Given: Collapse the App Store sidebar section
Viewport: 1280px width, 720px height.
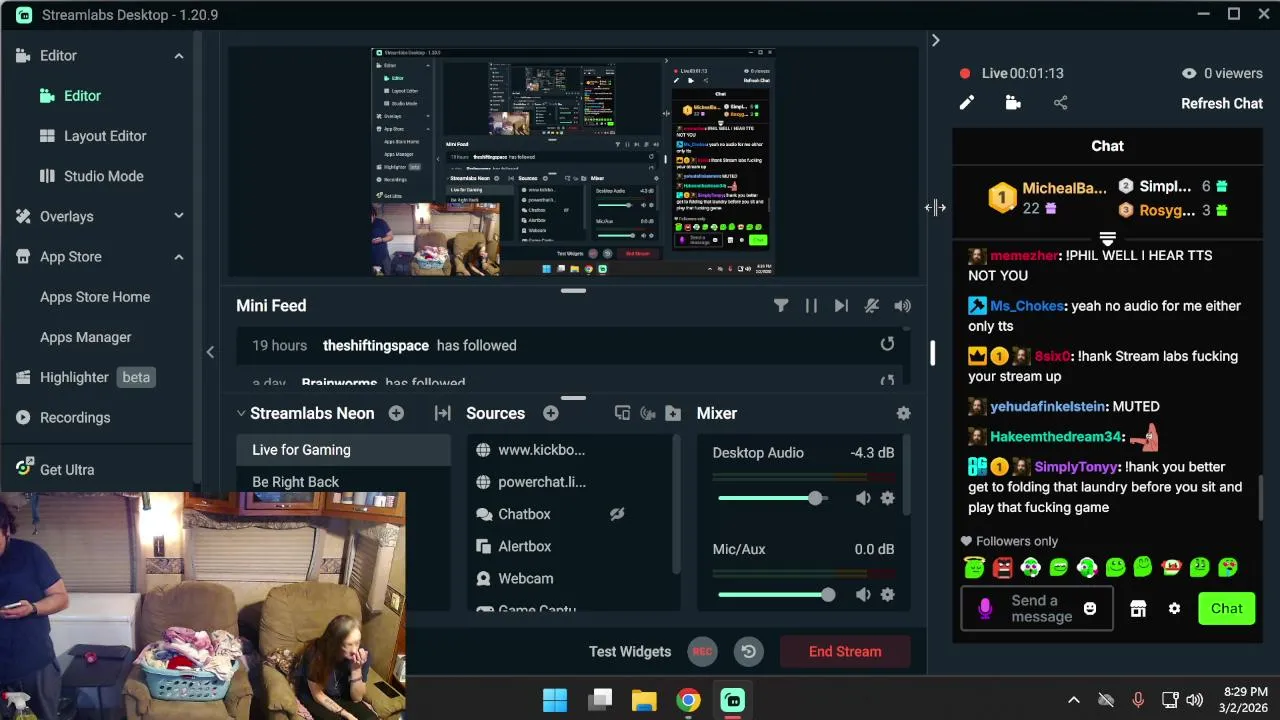Looking at the screenshot, I should (x=179, y=257).
